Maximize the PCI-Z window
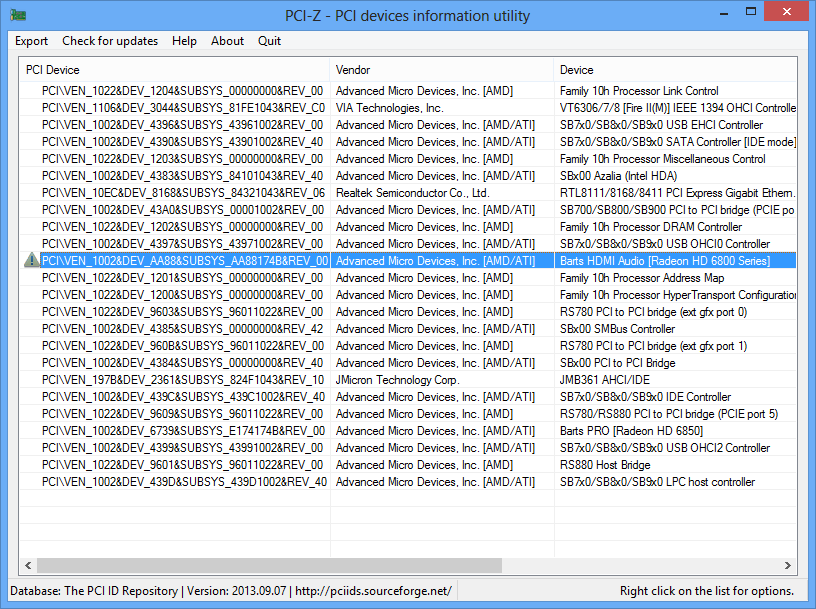 (x=751, y=11)
